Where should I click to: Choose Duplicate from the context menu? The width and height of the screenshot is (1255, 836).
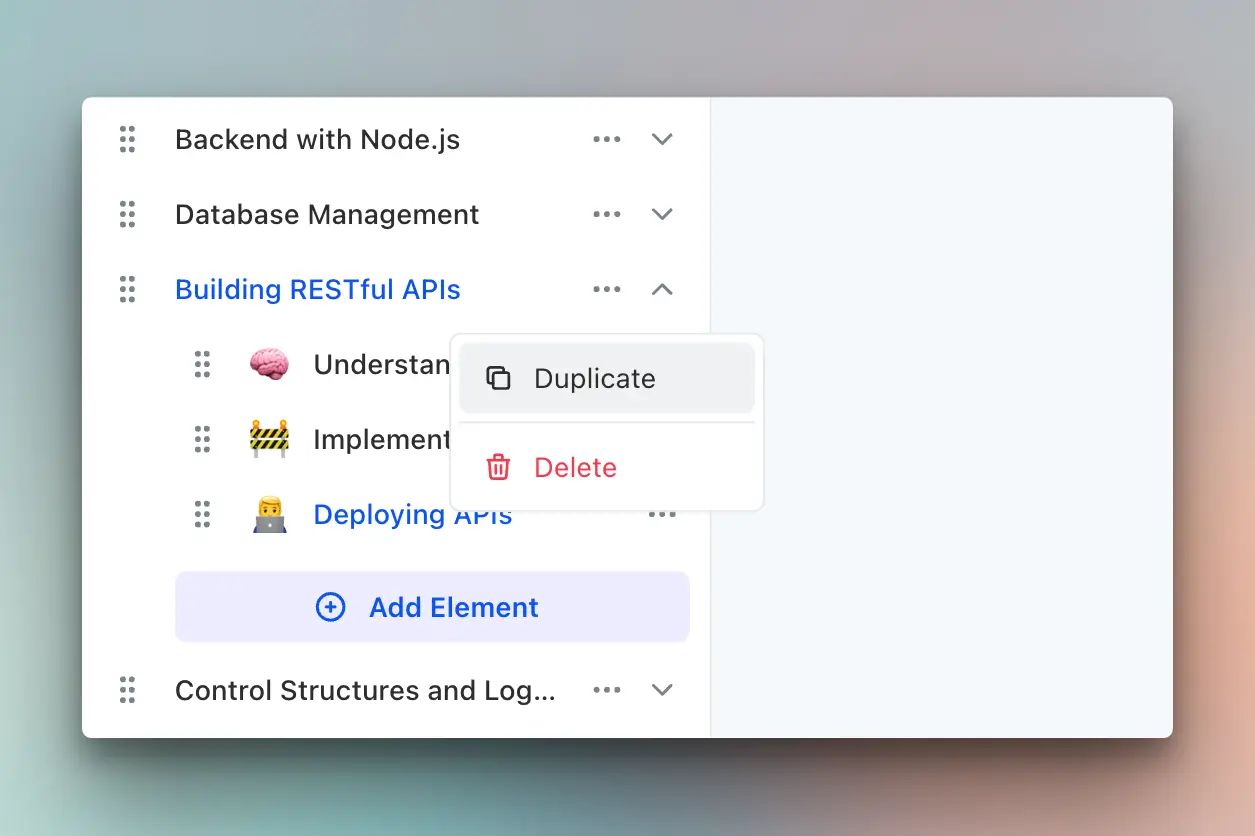(607, 378)
